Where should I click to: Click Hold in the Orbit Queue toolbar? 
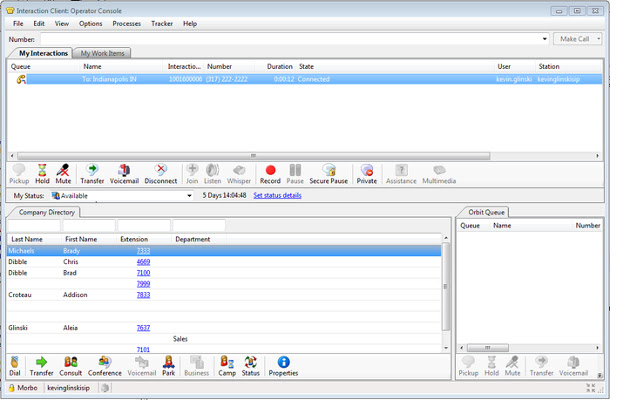click(x=491, y=366)
